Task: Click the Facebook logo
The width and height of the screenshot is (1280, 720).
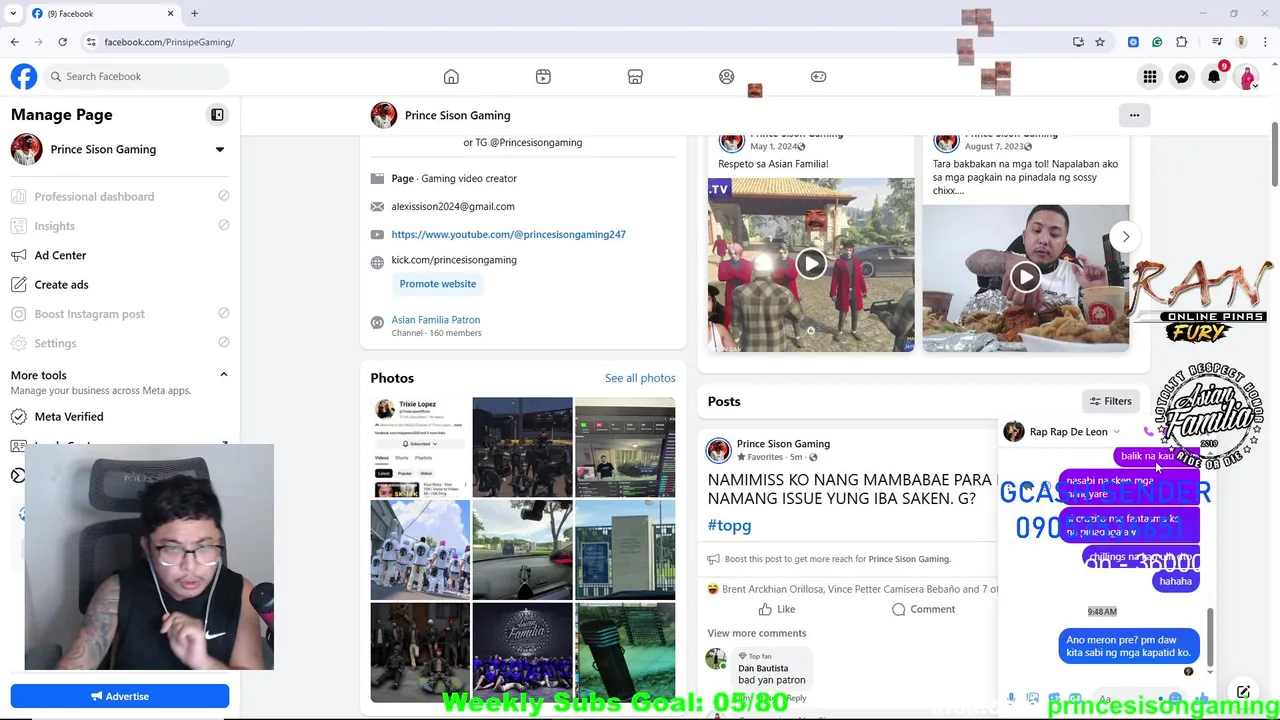Action: tap(24, 76)
